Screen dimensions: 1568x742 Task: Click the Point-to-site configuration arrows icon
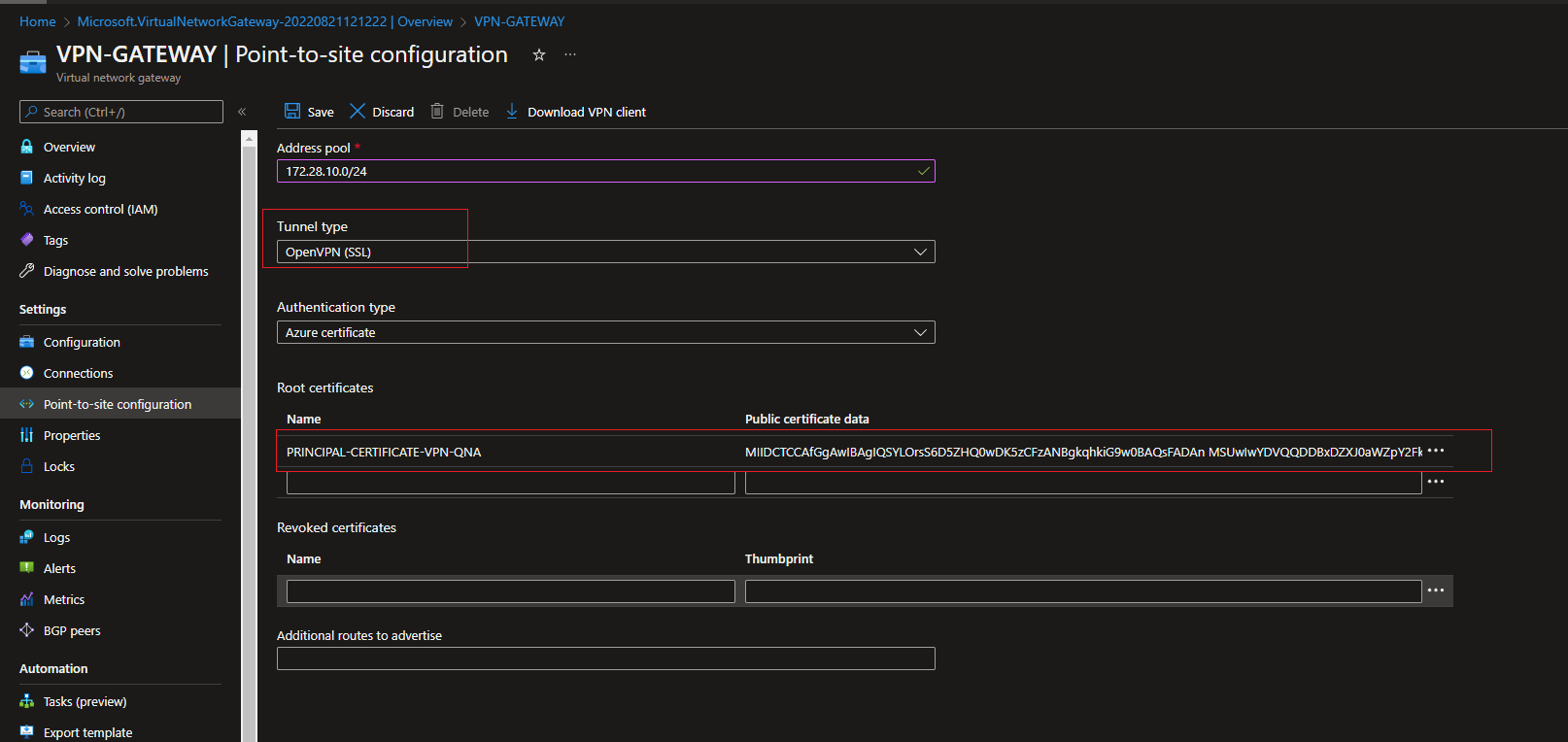pos(27,404)
